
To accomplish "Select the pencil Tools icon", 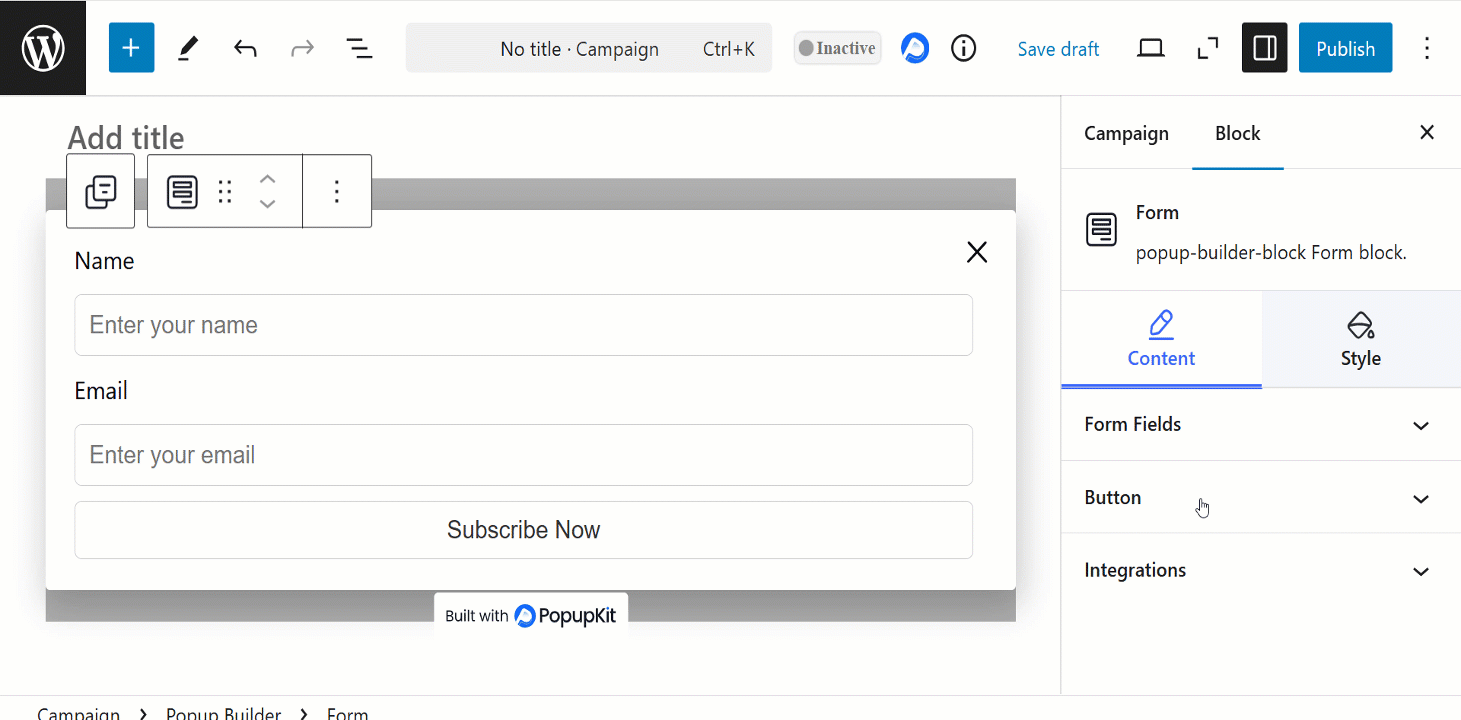I will (188, 48).
